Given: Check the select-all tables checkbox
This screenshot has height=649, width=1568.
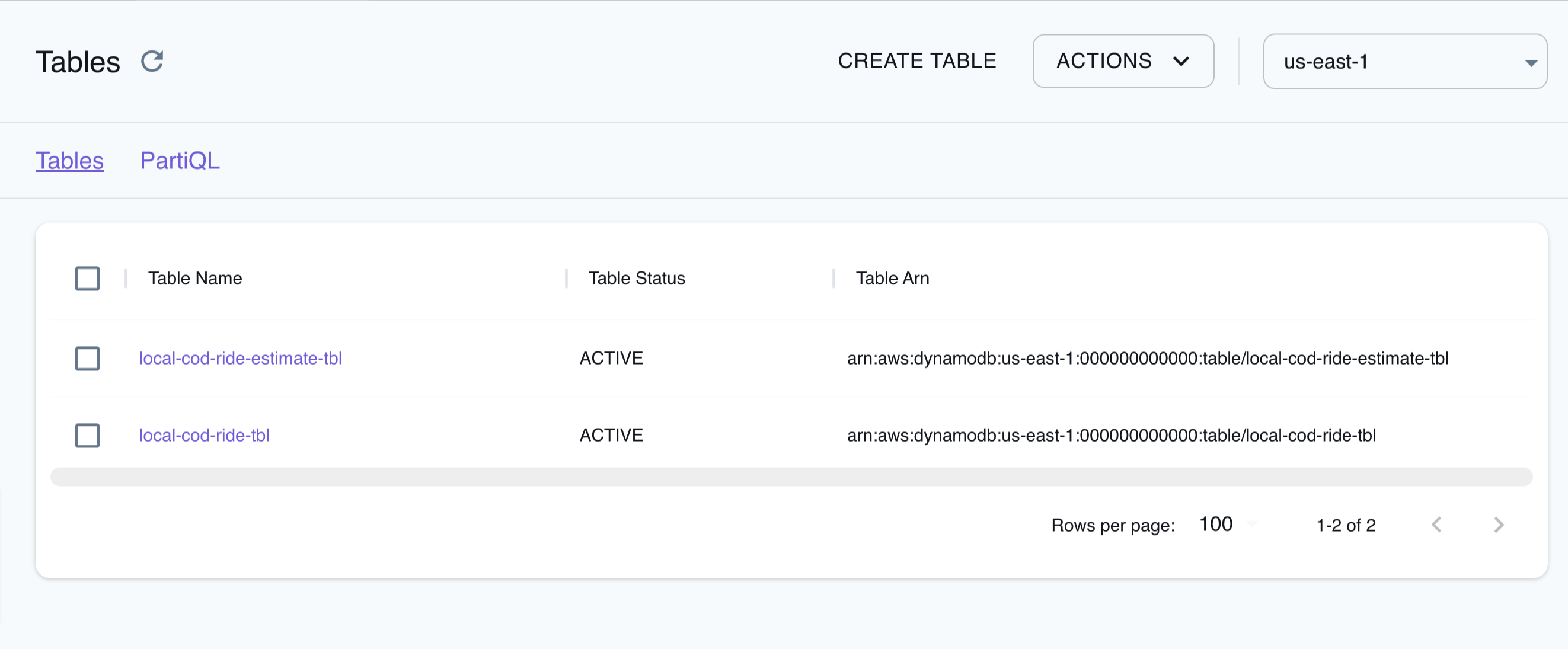Looking at the screenshot, I should [x=87, y=278].
